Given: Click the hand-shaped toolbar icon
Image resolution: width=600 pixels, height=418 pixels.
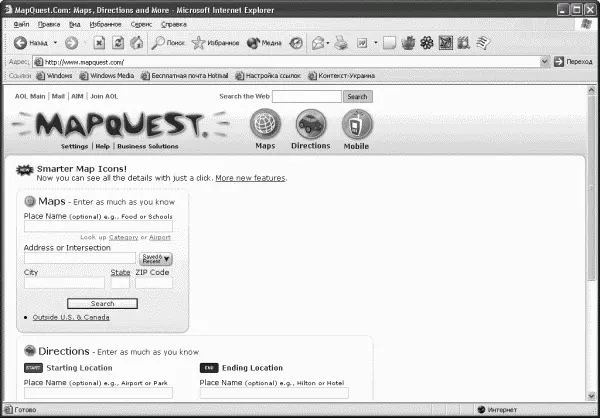Looking at the screenshot, I should coord(408,43).
